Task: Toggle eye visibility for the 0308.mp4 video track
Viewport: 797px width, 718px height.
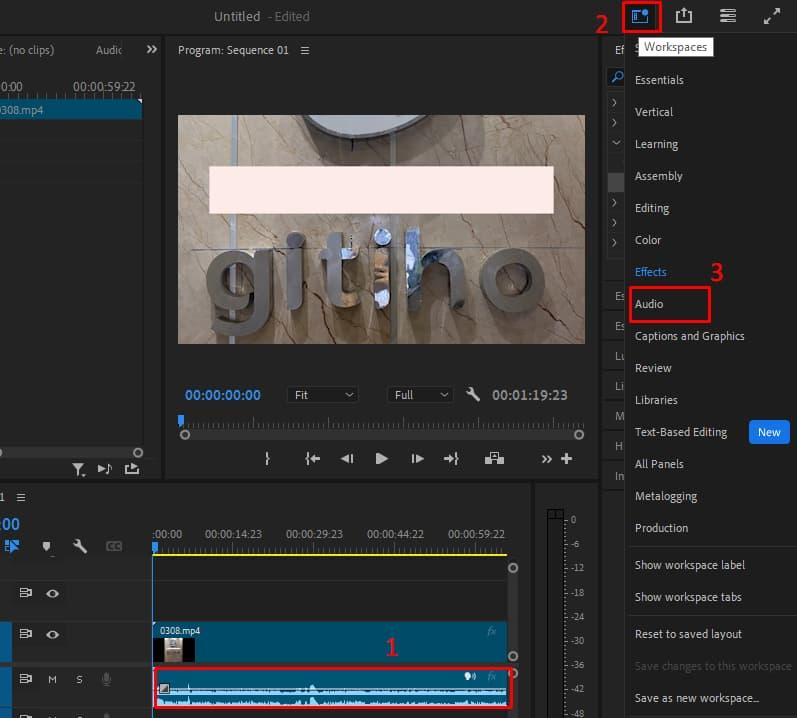Action: tap(52, 634)
